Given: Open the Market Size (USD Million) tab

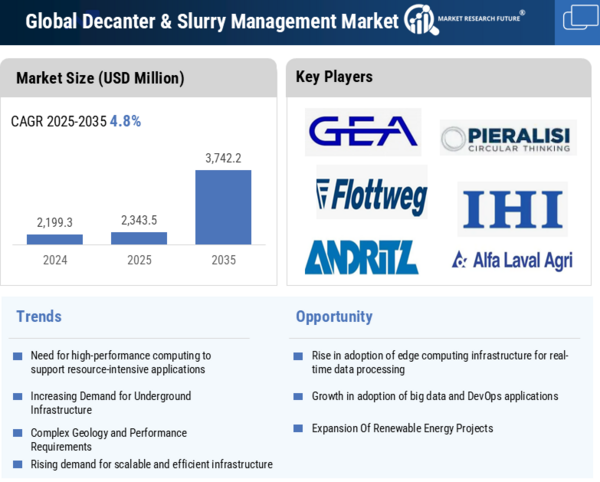Looking at the screenshot, I should [100, 78].
